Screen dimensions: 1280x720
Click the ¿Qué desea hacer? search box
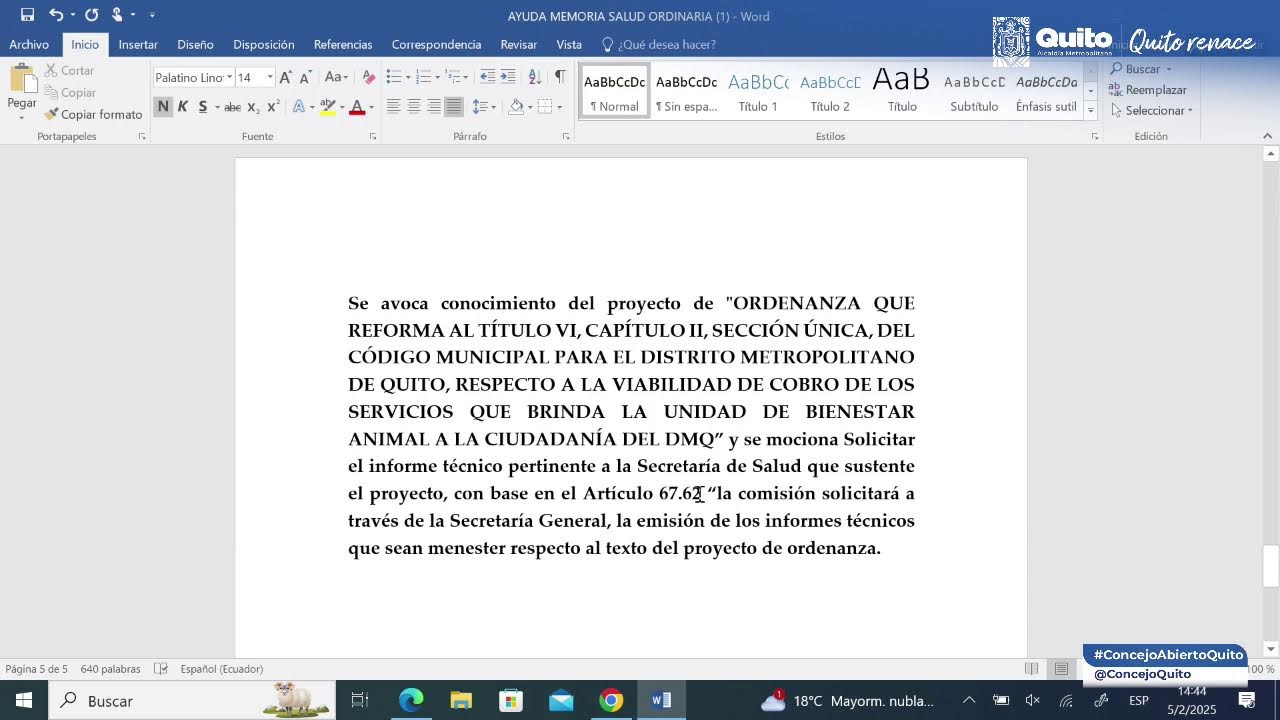coord(658,44)
